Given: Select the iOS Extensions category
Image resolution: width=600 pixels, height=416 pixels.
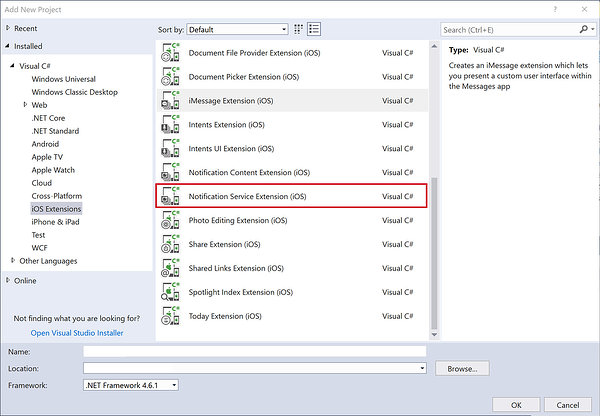Looking at the screenshot, I should (56, 209).
